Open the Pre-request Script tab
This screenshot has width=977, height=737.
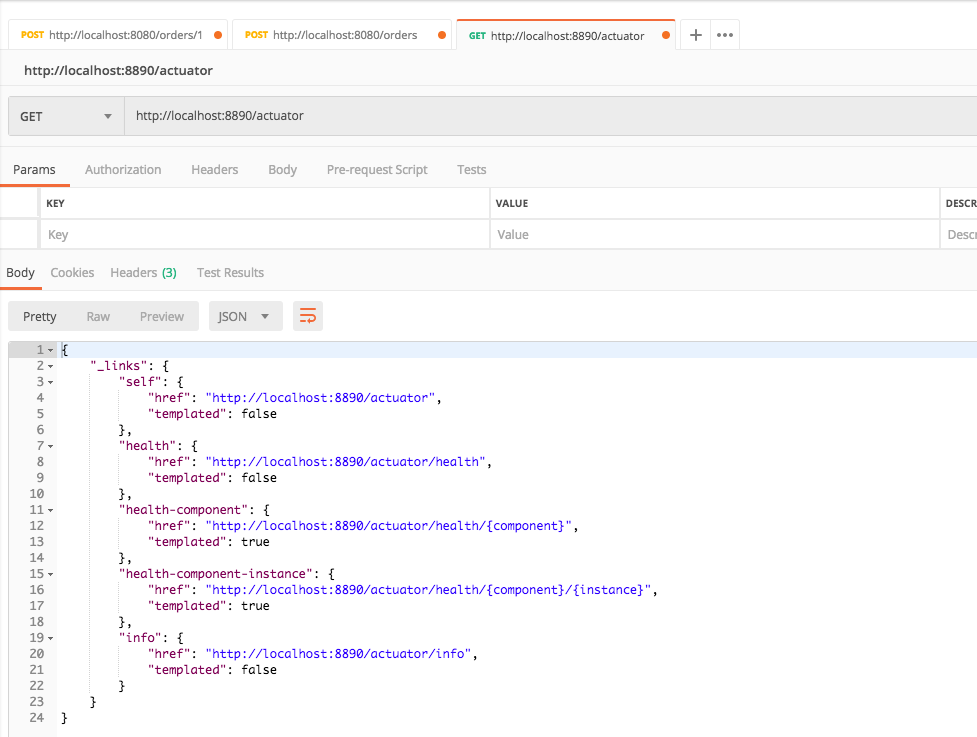377,169
